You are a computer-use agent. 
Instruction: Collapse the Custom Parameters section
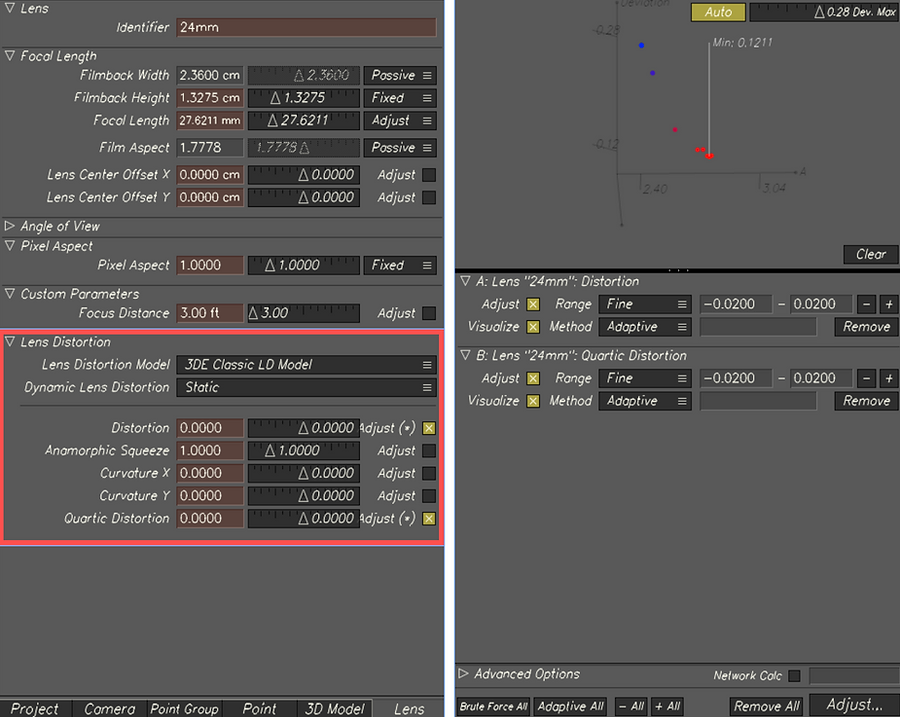10,293
